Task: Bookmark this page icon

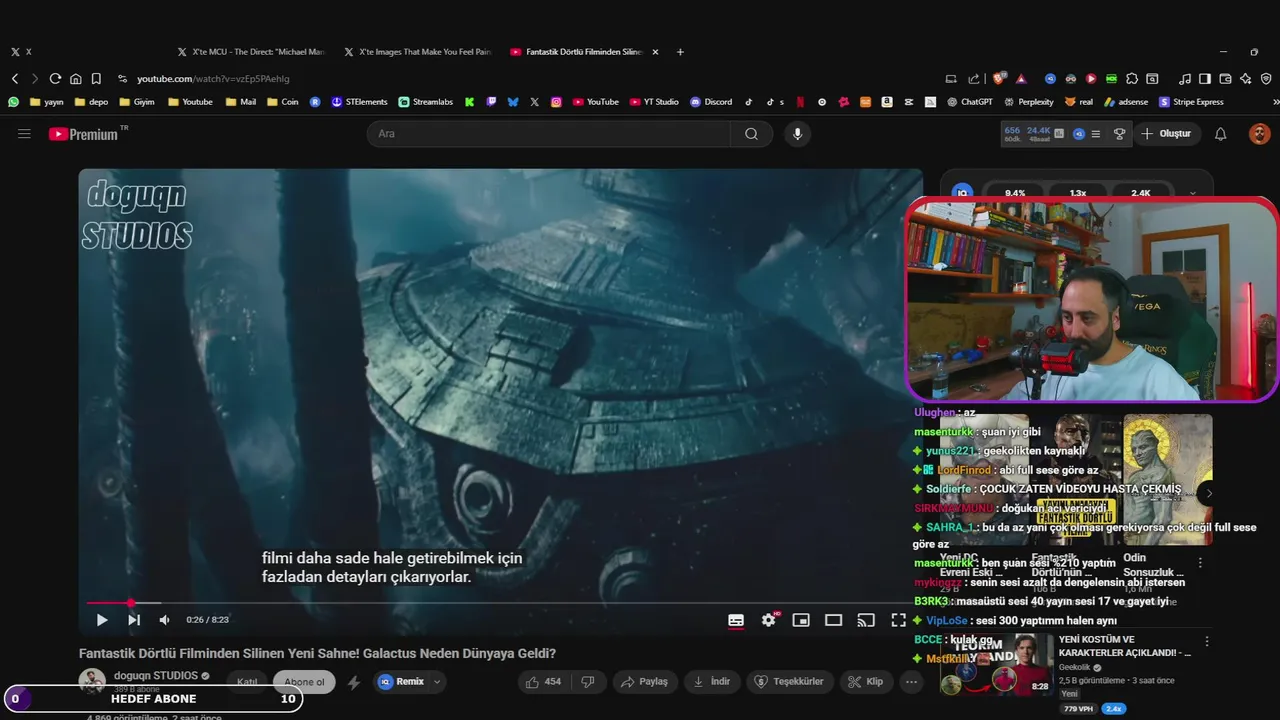Action: click(x=96, y=78)
